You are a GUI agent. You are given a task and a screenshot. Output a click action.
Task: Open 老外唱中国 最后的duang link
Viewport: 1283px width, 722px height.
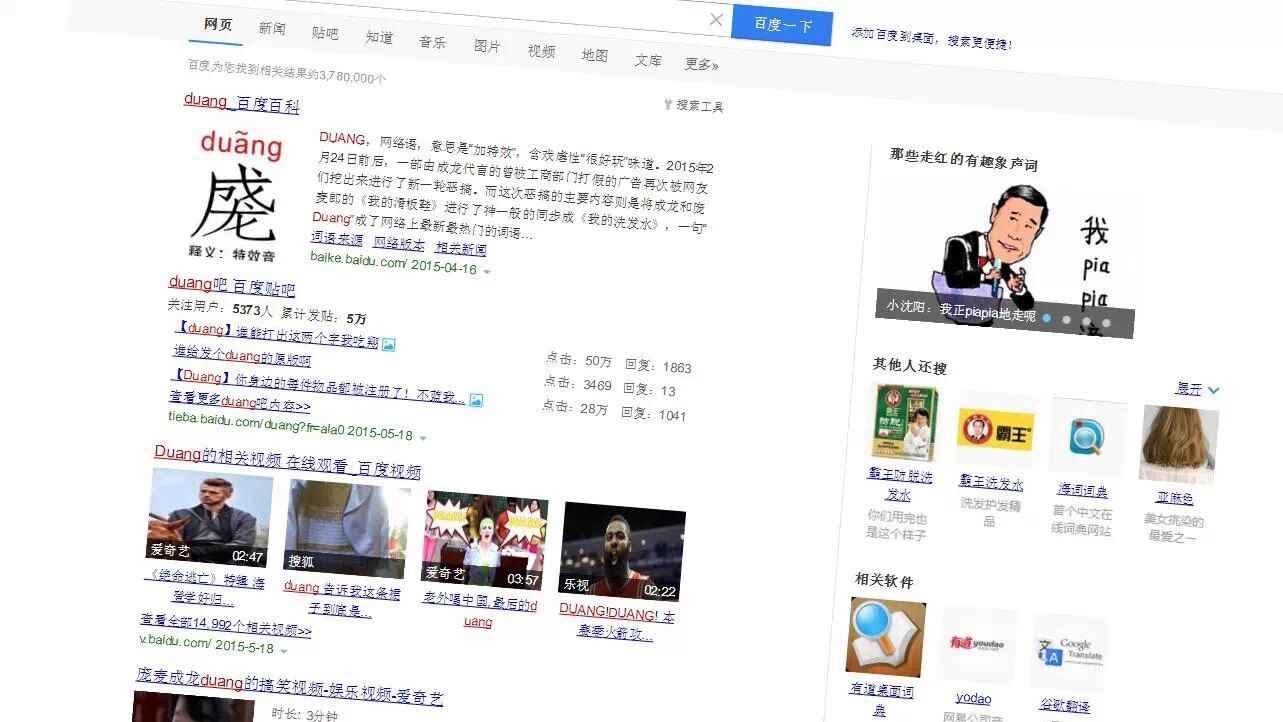tap(480, 609)
